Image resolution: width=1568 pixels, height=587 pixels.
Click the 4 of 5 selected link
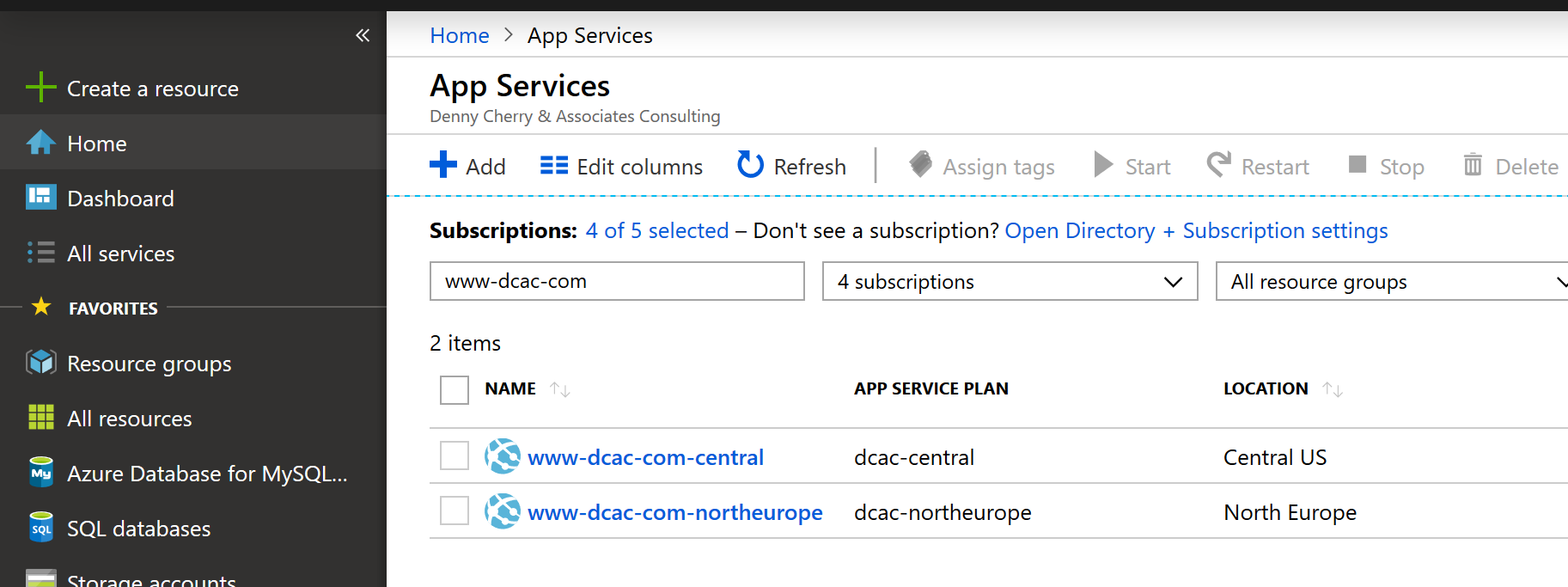point(657,230)
